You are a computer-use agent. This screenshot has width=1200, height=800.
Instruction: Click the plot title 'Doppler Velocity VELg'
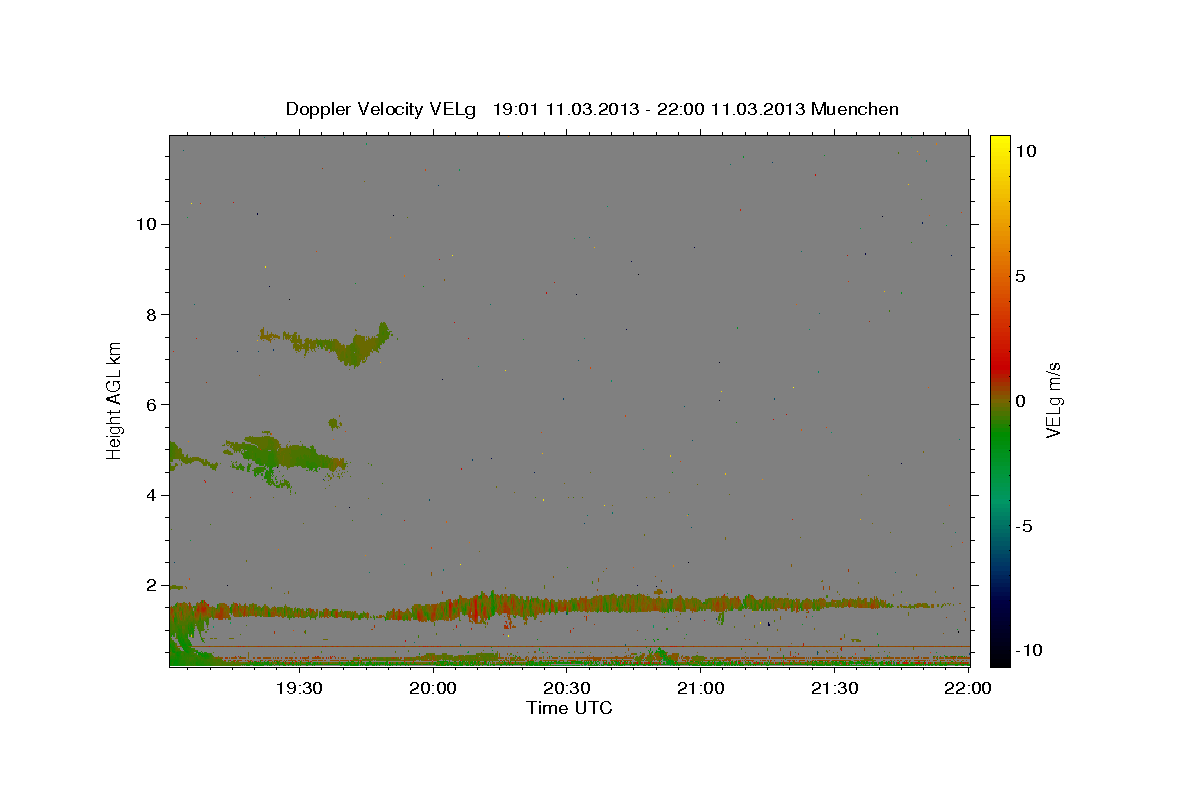pyautogui.click(x=382, y=109)
